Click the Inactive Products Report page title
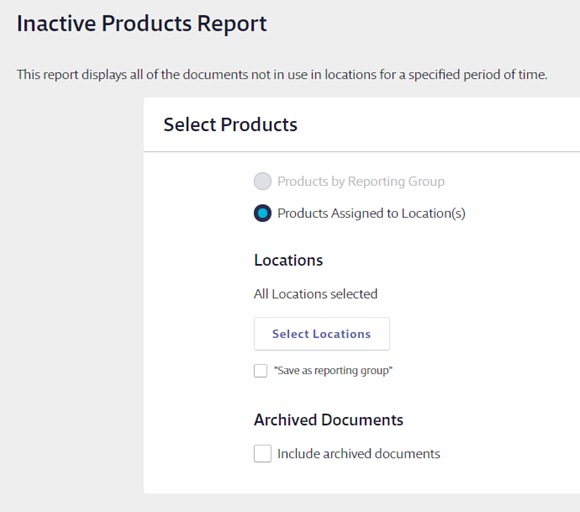Image resolution: width=580 pixels, height=512 pixels. tap(142, 24)
